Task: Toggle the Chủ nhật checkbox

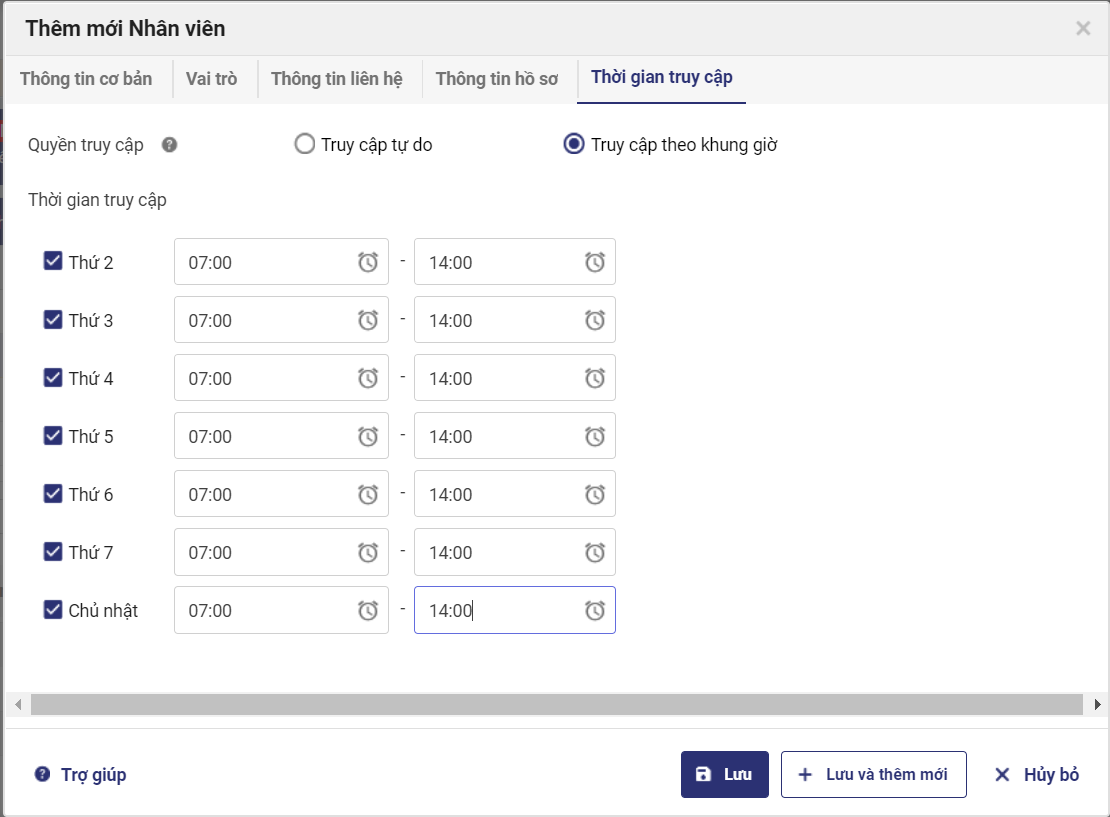Action: coord(53,610)
